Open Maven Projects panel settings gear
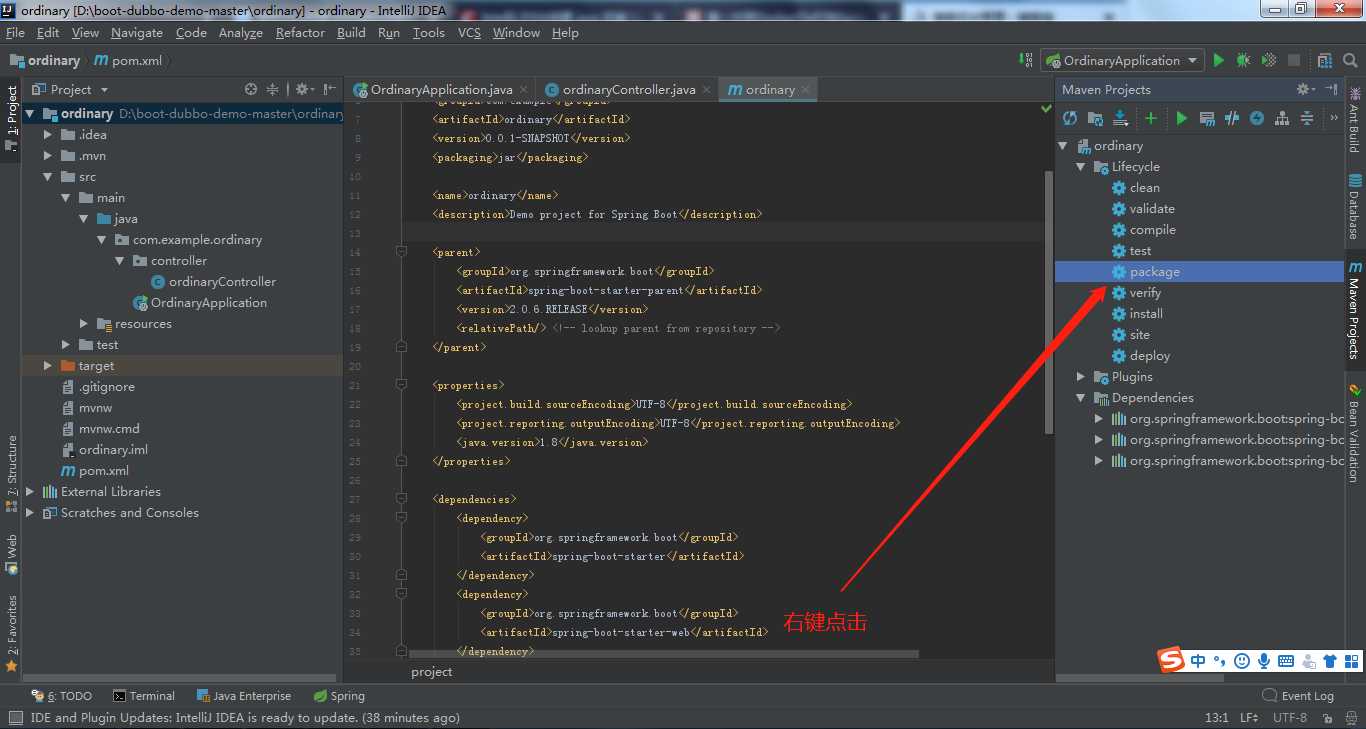The height and width of the screenshot is (729, 1366). coord(1305,89)
